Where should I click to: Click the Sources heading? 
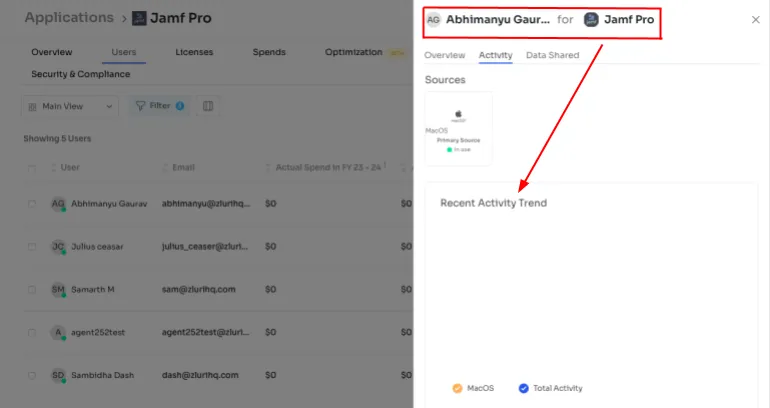click(445, 80)
